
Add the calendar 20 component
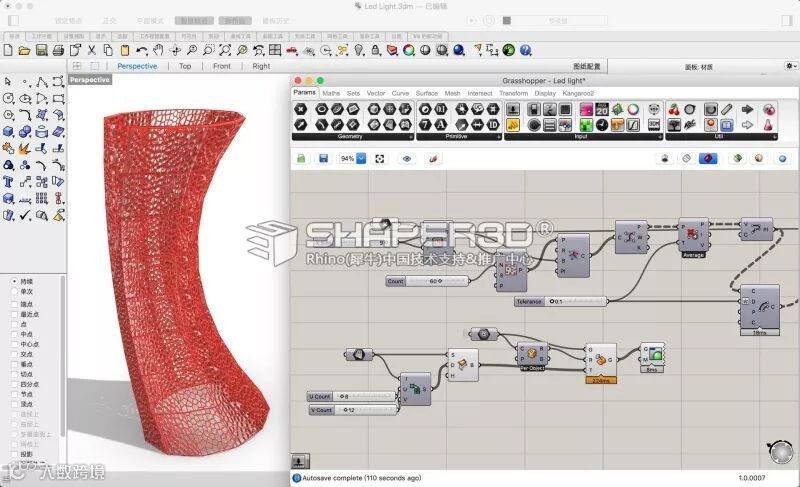point(602,109)
